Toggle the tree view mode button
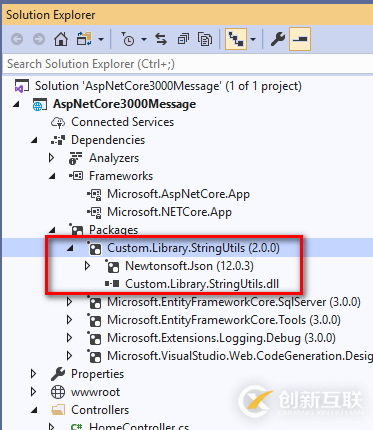The image size is (373, 430). click(x=236, y=39)
